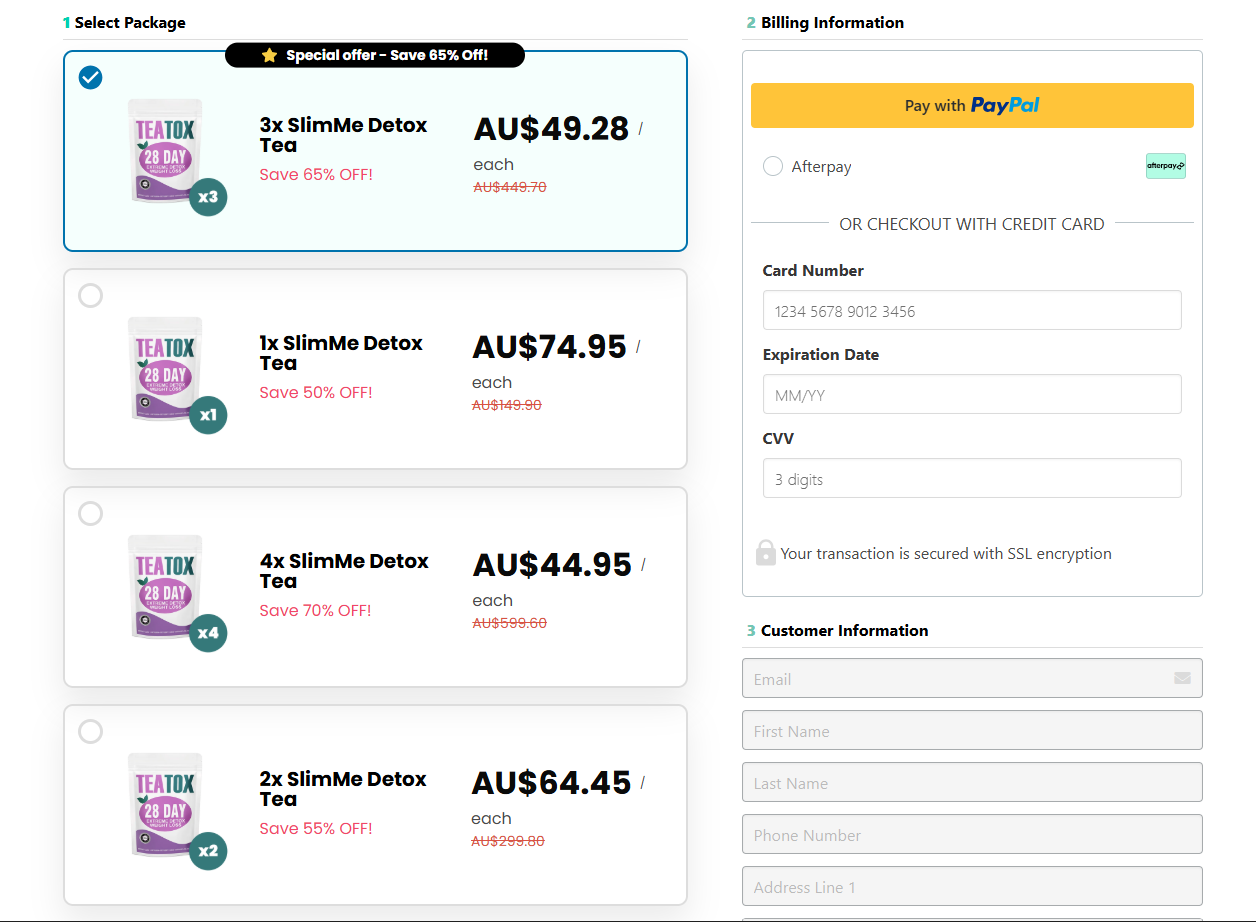Click the x4 quantity badge
Screen dimensions: 1256x922
point(208,633)
